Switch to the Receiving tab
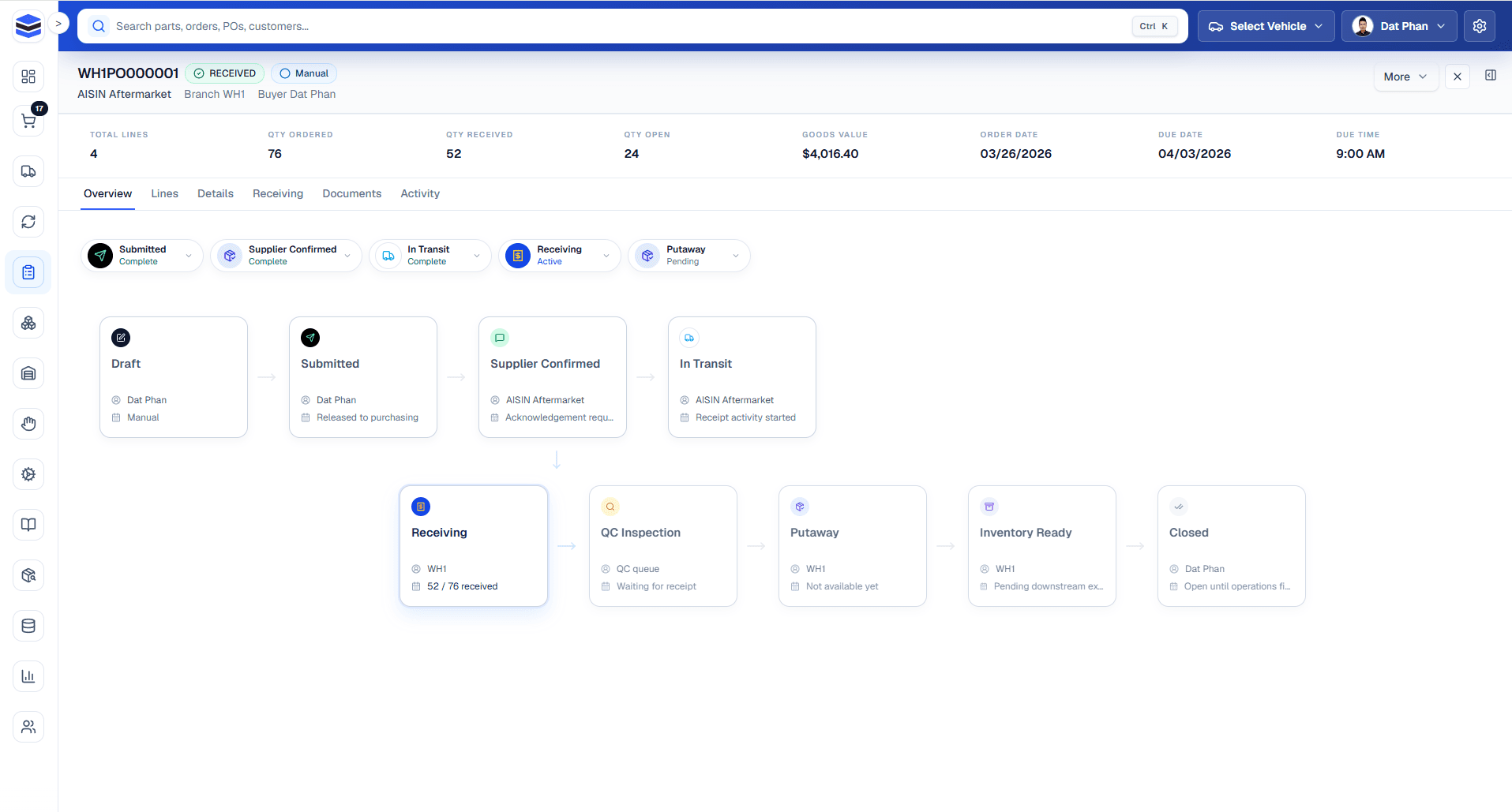Viewport: 1512px width, 812px height. (x=277, y=193)
